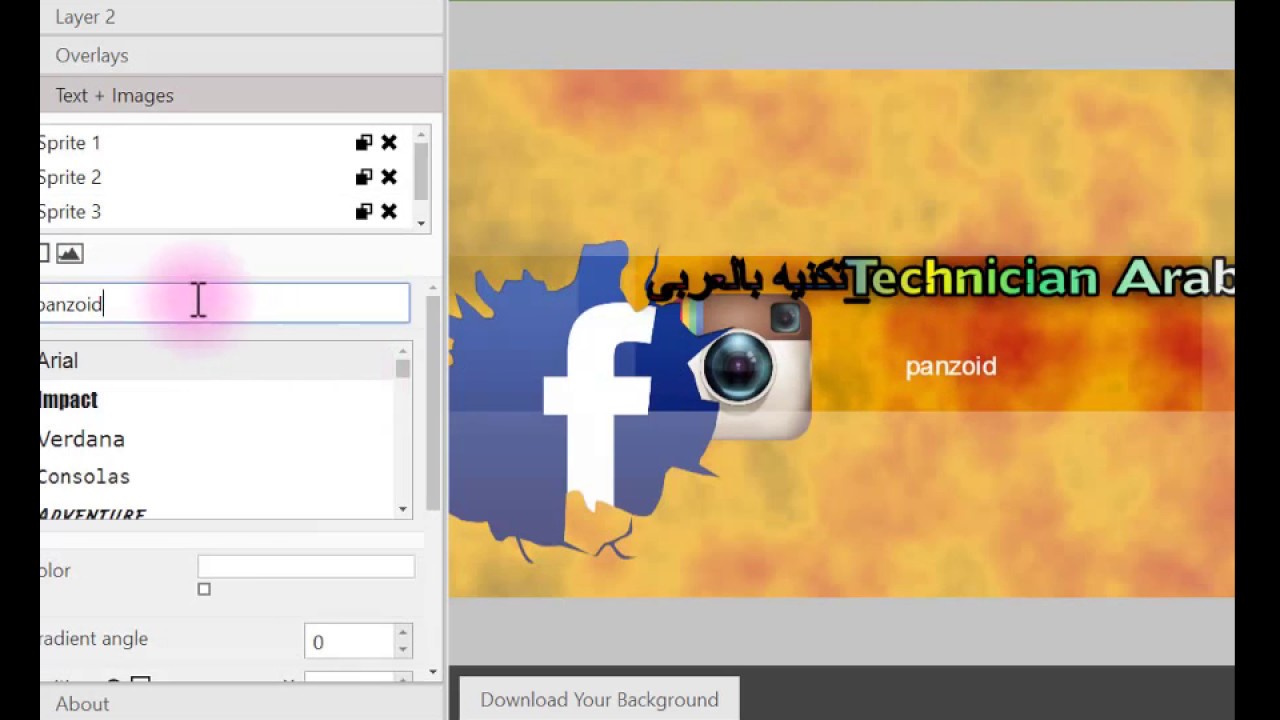Screen dimensions: 1280x720
Task: Open the About section
Action: point(241,703)
